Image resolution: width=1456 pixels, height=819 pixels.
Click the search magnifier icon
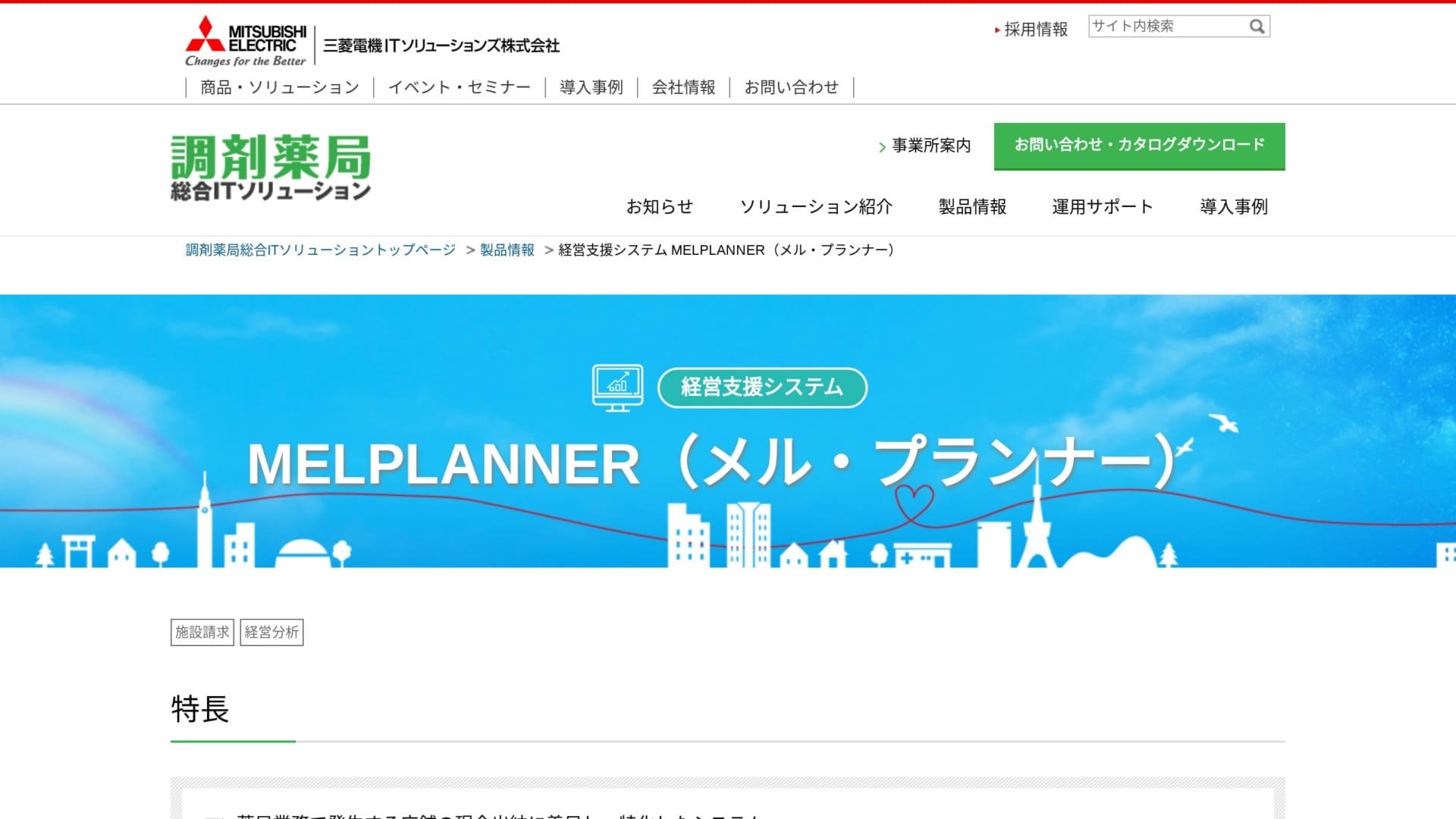pos(1257,25)
